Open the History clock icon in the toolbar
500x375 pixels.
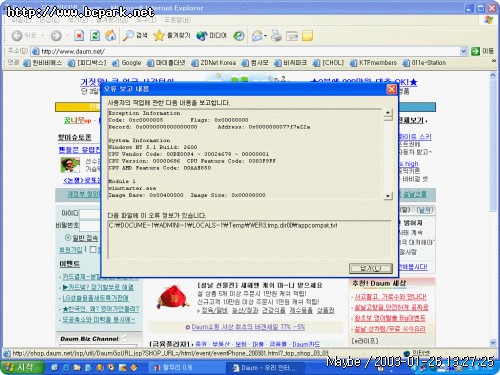[239, 35]
